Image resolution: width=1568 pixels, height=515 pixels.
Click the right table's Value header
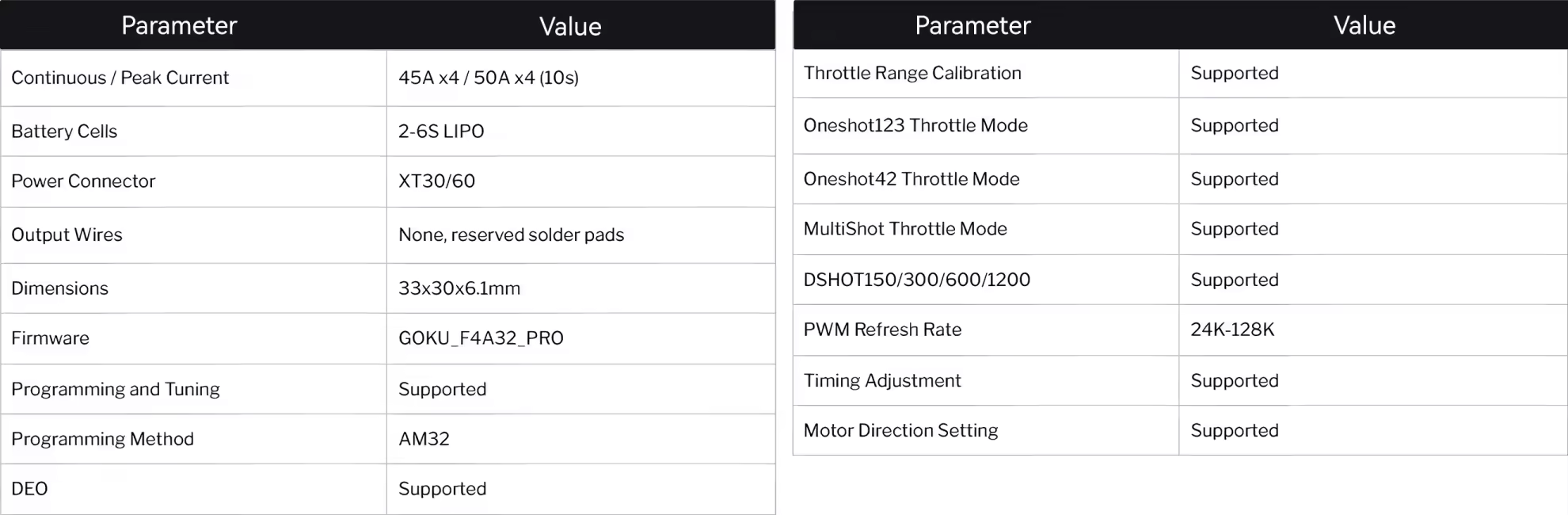(x=1364, y=26)
